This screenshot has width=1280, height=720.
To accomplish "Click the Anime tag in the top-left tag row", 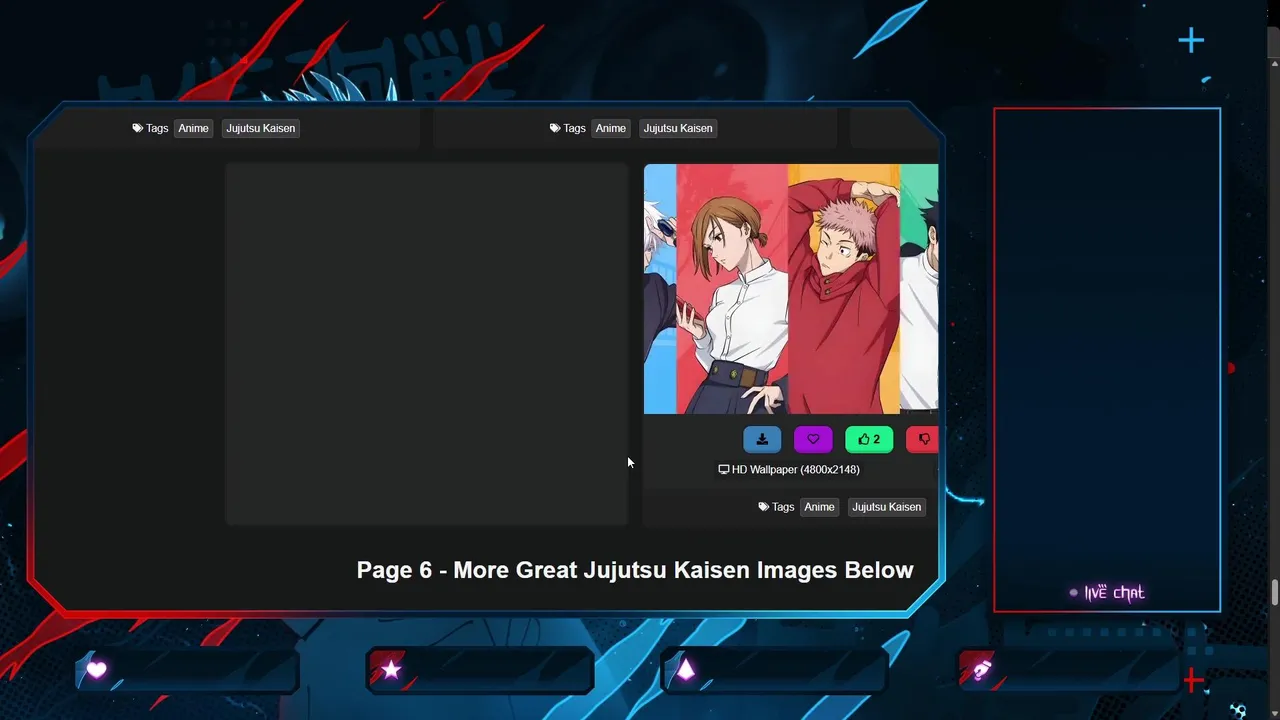I will coord(194,128).
